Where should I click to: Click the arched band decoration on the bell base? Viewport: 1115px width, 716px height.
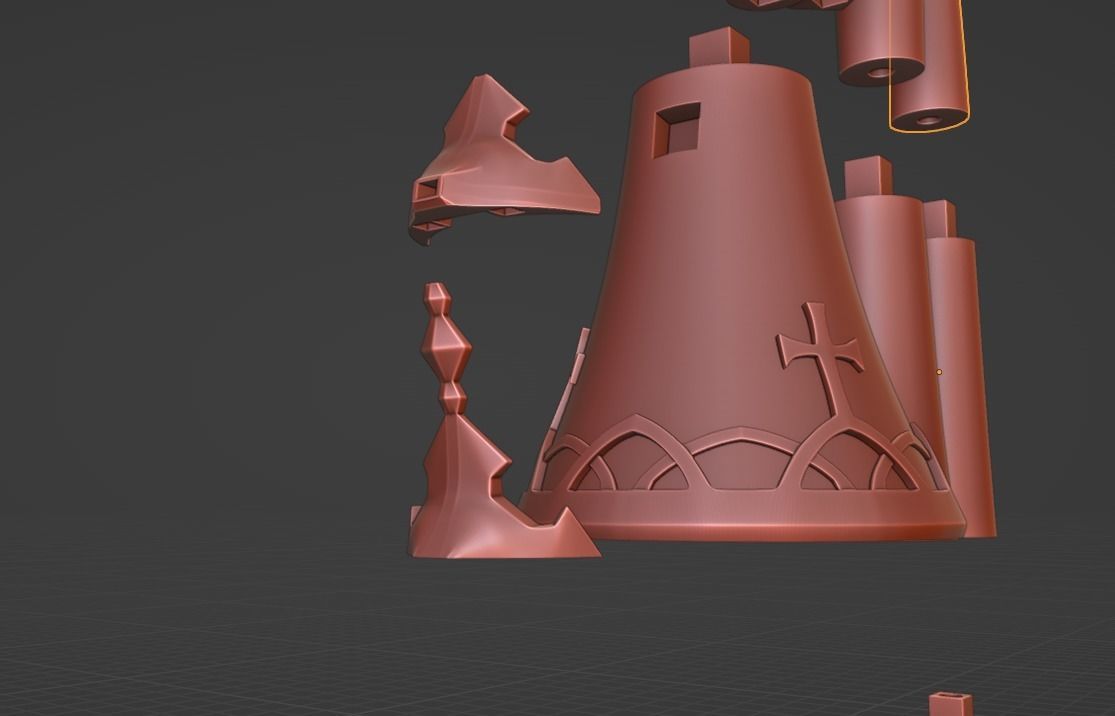[x=740, y=455]
